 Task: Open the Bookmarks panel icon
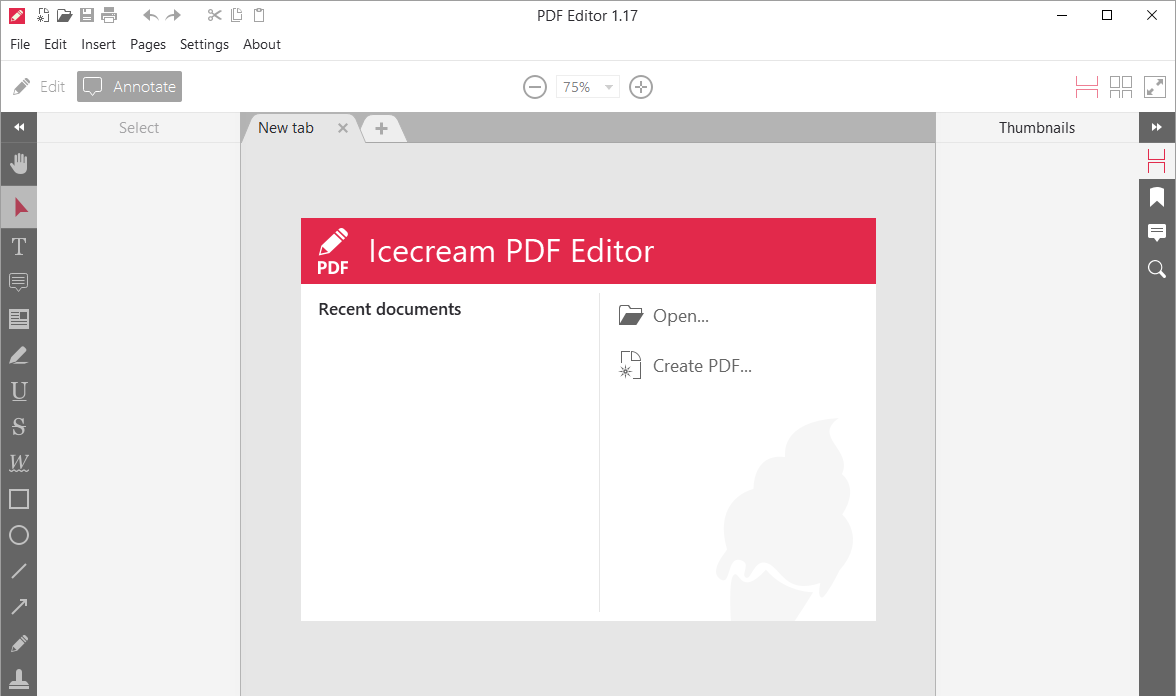click(1156, 196)
